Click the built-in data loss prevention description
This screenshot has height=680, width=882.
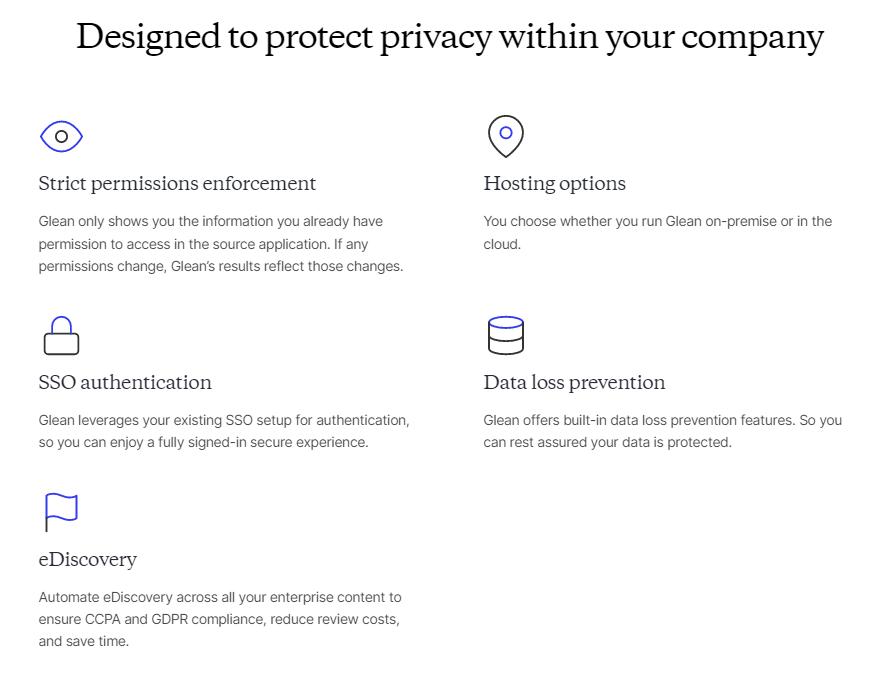662,431
